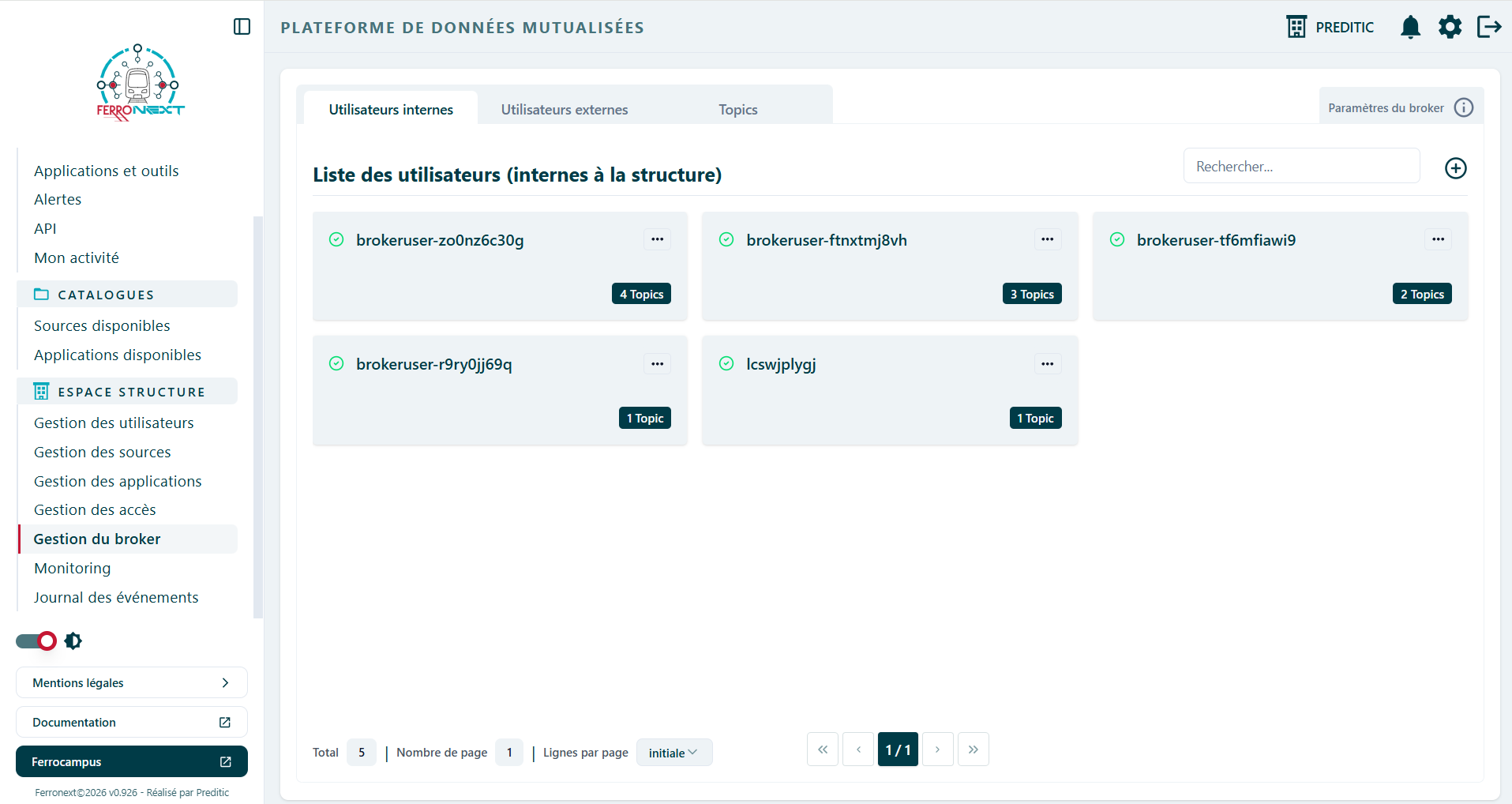Click the status check icon of brokeruser-tf6mfiawi9

[x=1117, y=239]
